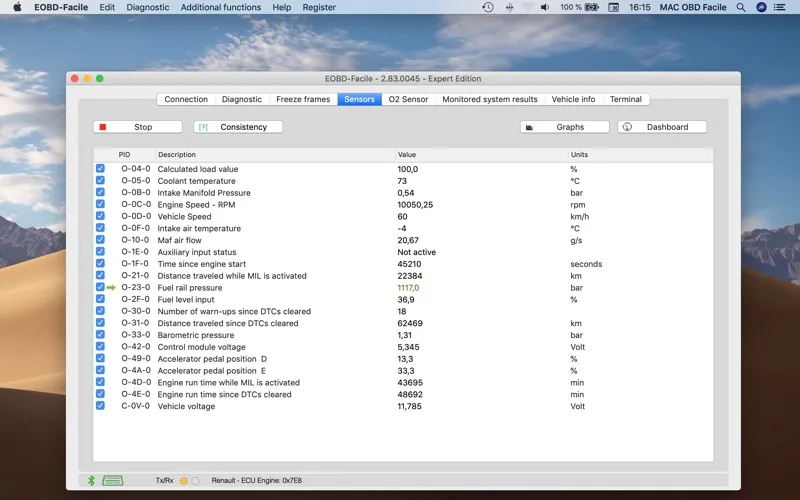Click the green OBD connector icon
The image size is (800, 500).
pos(112,480)
